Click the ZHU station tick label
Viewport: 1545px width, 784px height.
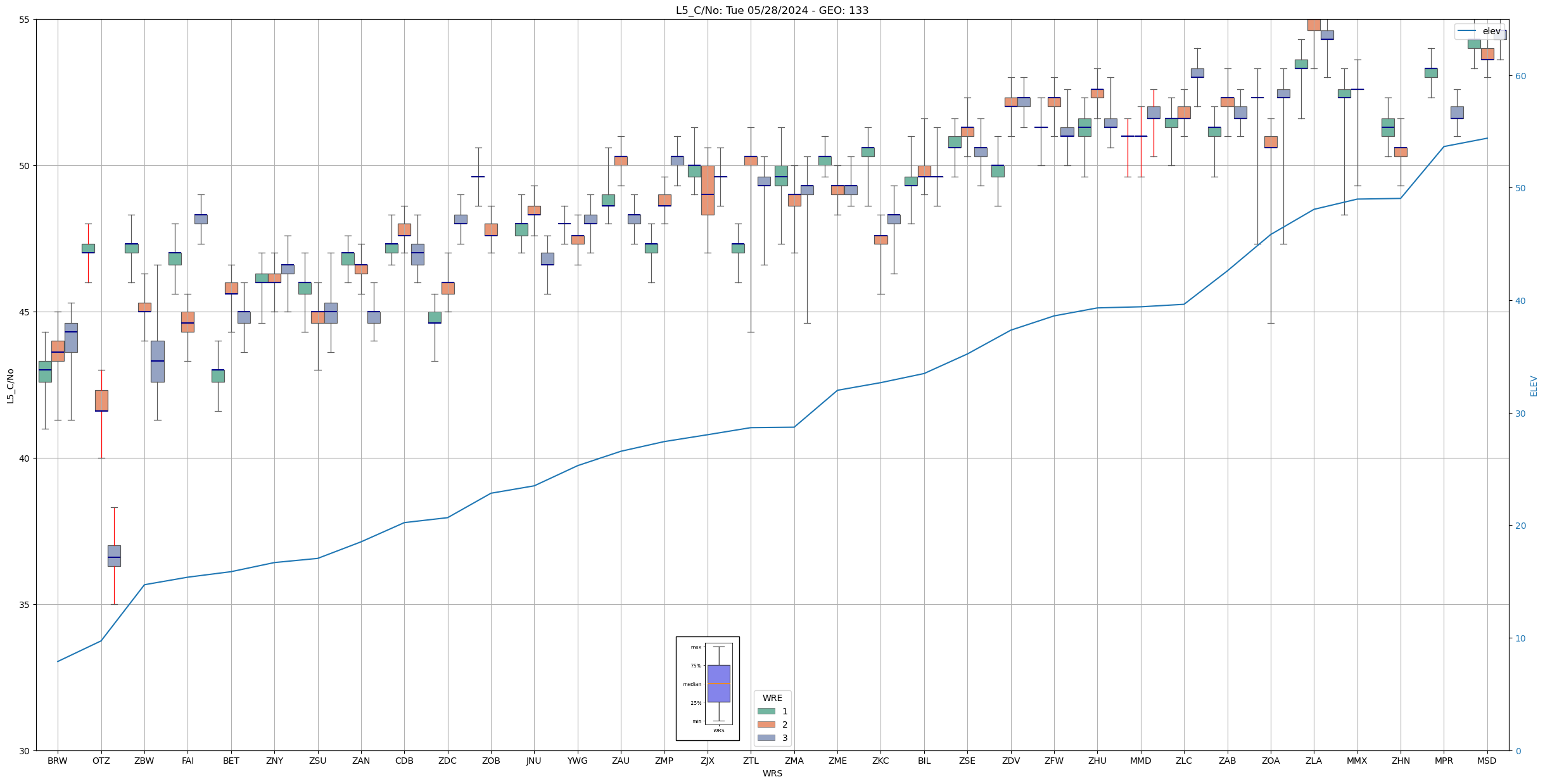coord(1097,761)
